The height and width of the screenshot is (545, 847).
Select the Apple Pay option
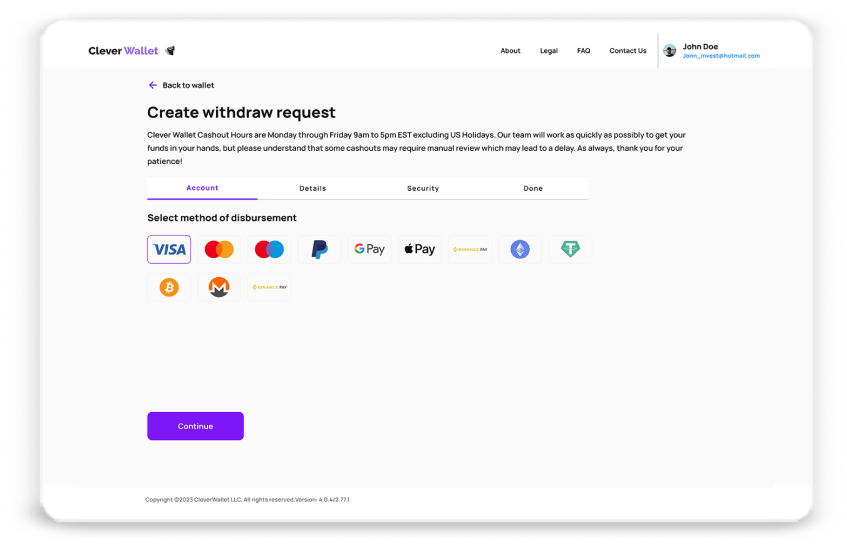click(x=419, y=249)
